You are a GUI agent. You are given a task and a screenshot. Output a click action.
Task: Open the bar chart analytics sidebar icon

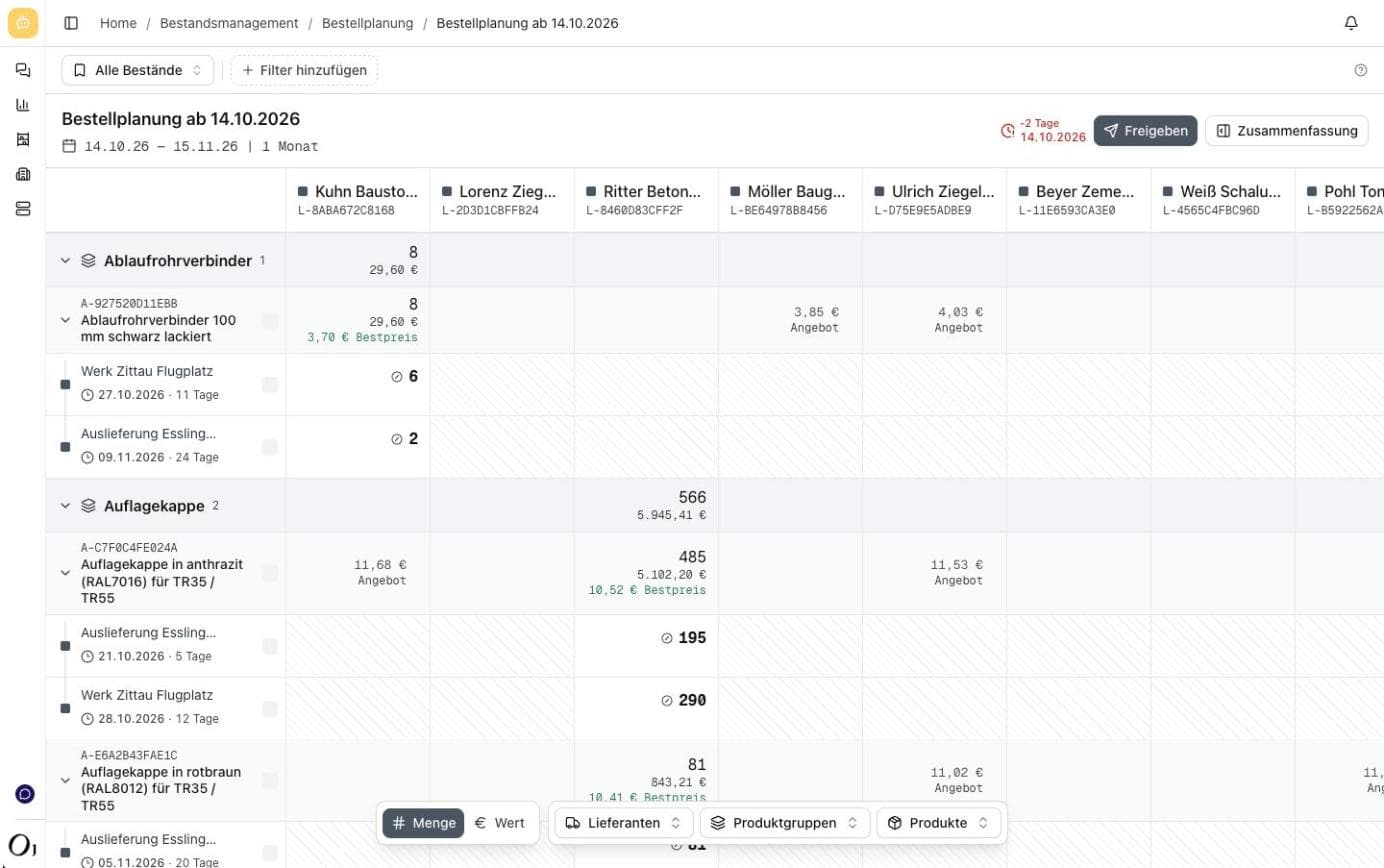pyautogui.click(x=23, y=105)
